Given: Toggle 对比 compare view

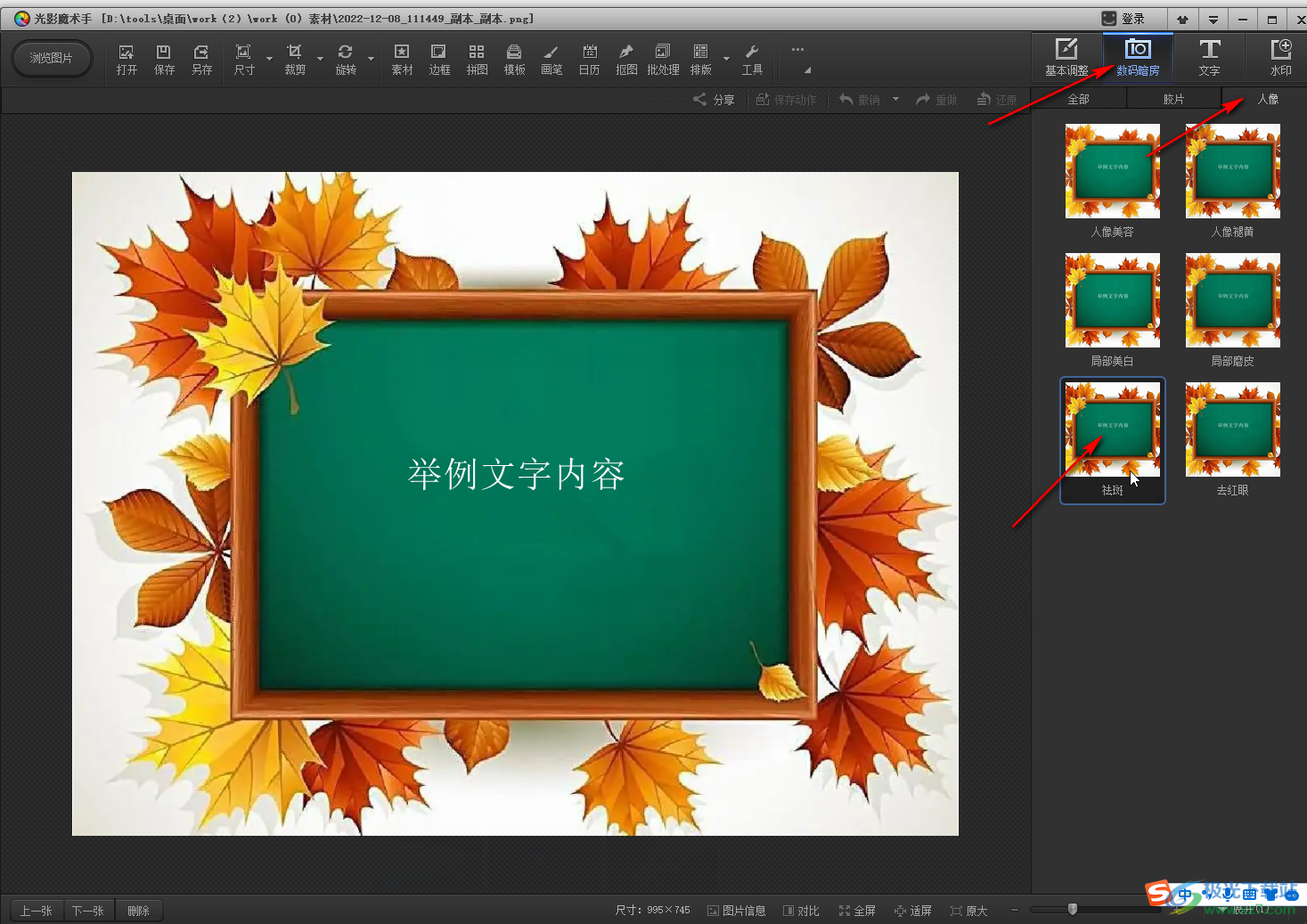Looking at the screenshot, I should click(801, 911).
